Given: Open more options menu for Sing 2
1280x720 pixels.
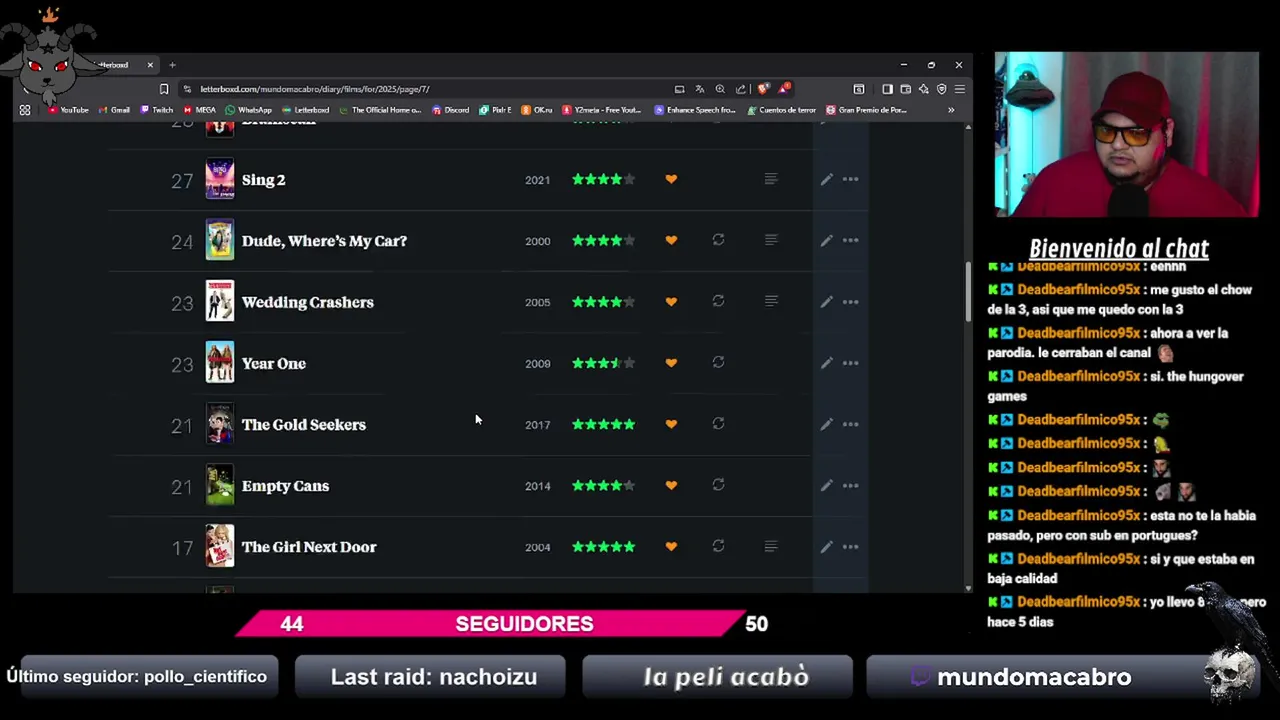Looking at the screenshot, I should [x=850, y=180].
